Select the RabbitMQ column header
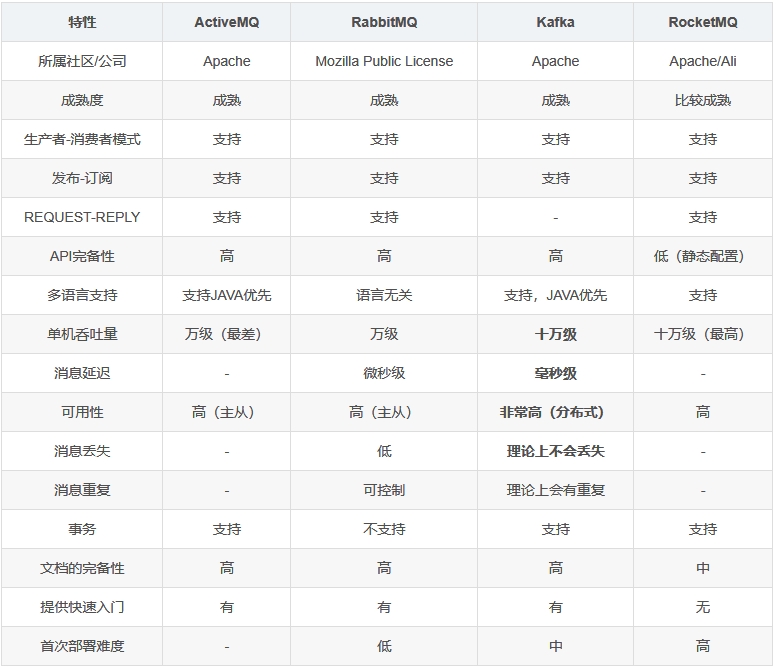 (x=384, y=22)
